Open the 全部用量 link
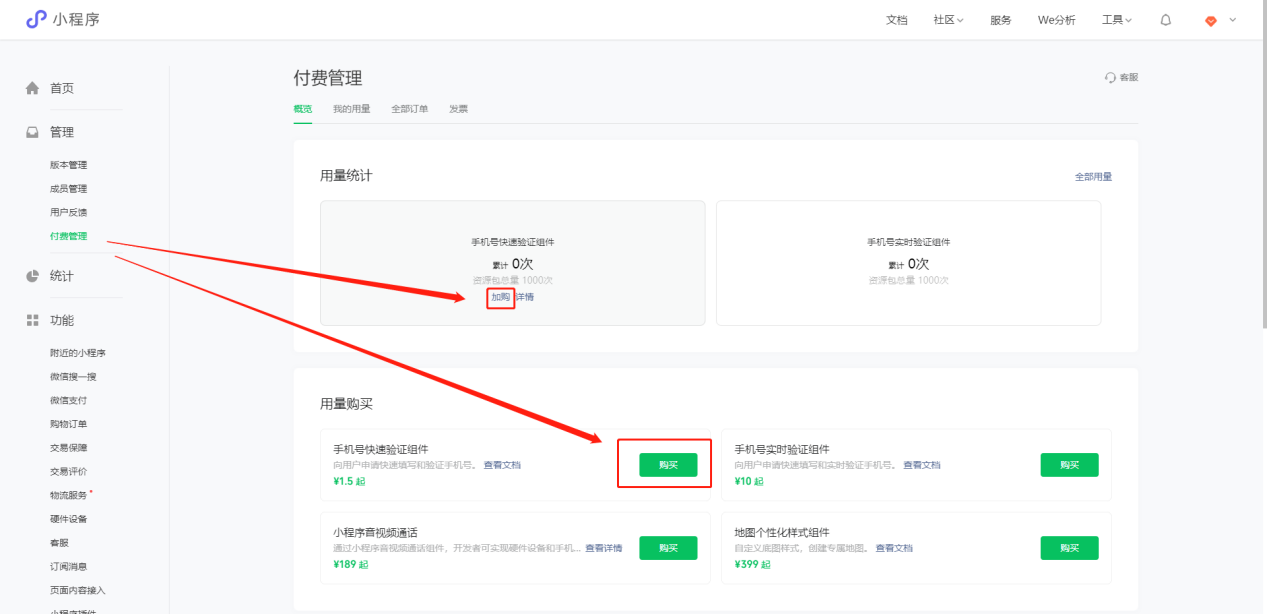 [1093, 177]
